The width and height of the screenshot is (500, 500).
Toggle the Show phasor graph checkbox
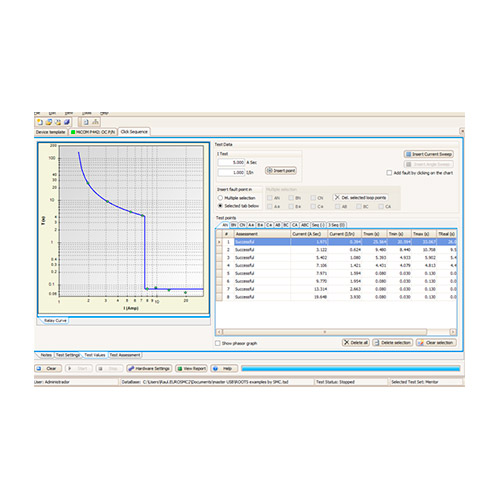coord(218,343)
